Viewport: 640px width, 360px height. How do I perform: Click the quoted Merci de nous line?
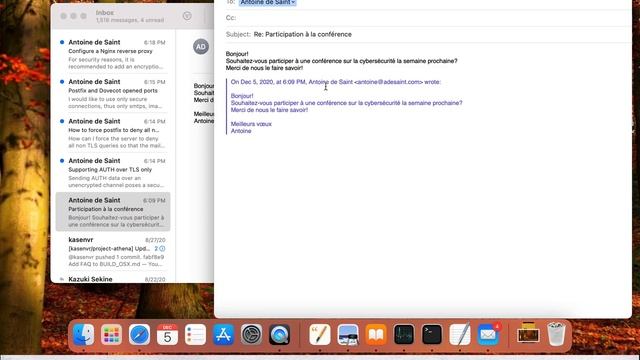point(269,110)
